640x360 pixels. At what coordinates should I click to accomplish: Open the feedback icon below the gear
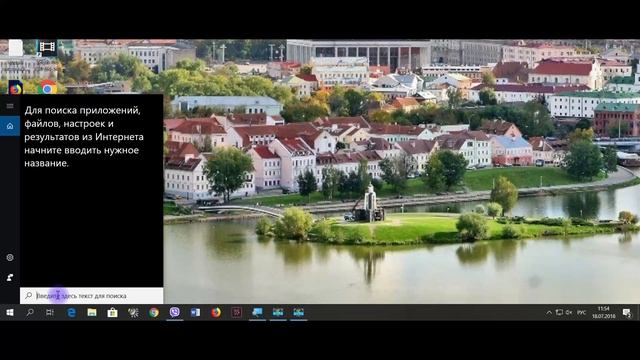[x=10, y=278]
